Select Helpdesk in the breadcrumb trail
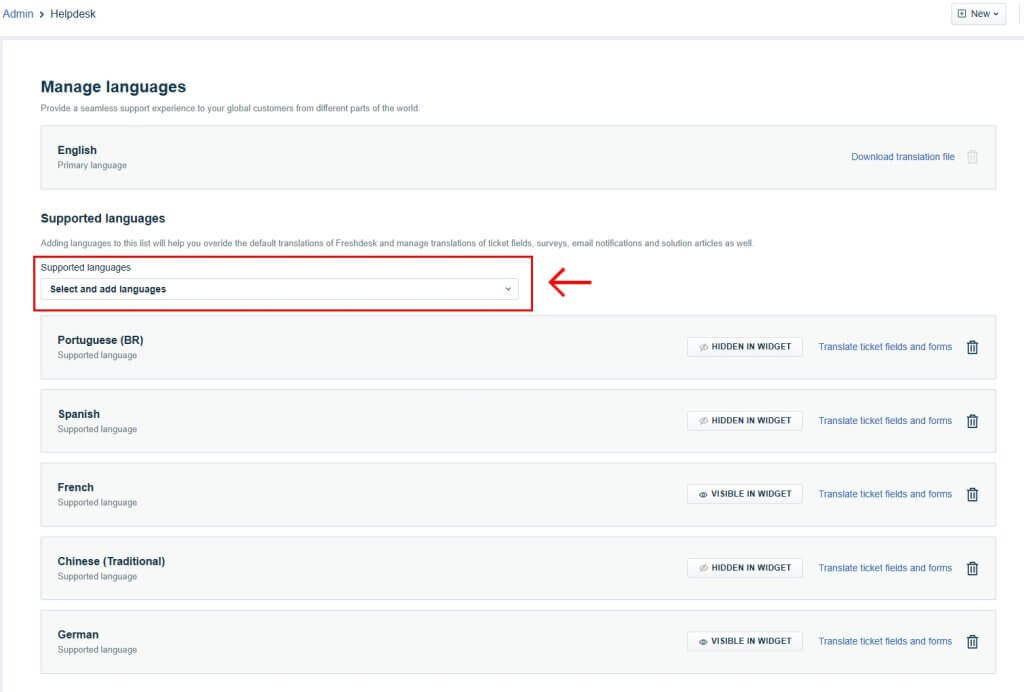Image resolution: width=1024 pixels, height=692 pixels. (72, 13)
